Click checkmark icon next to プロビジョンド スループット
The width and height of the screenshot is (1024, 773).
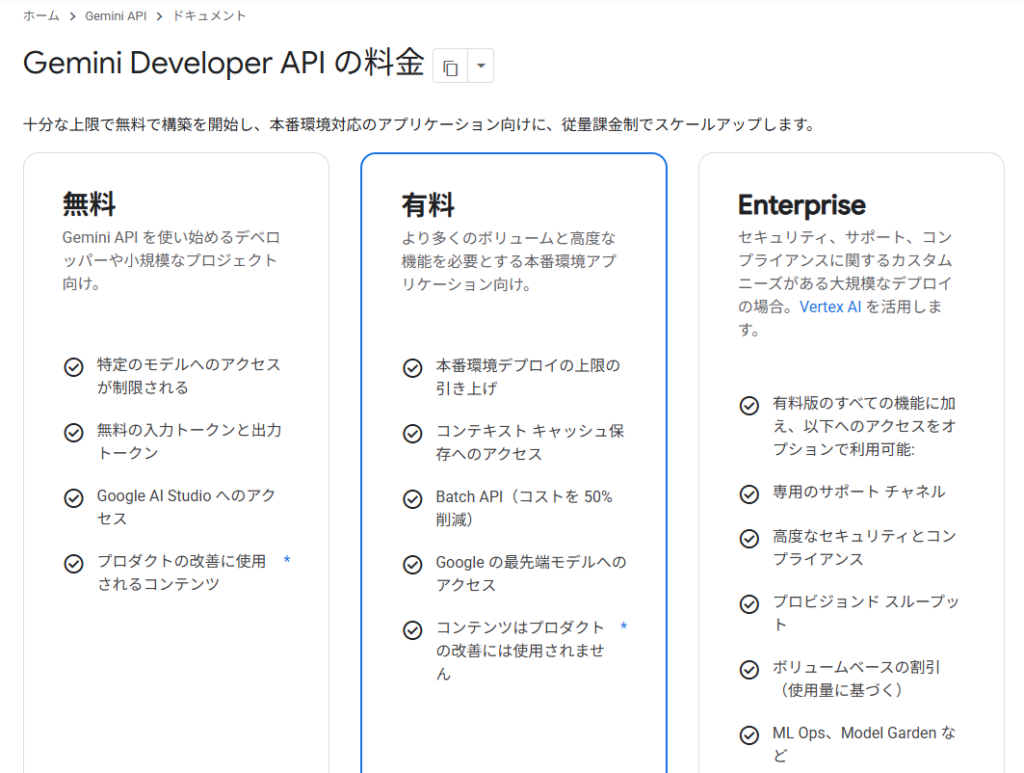749,604
